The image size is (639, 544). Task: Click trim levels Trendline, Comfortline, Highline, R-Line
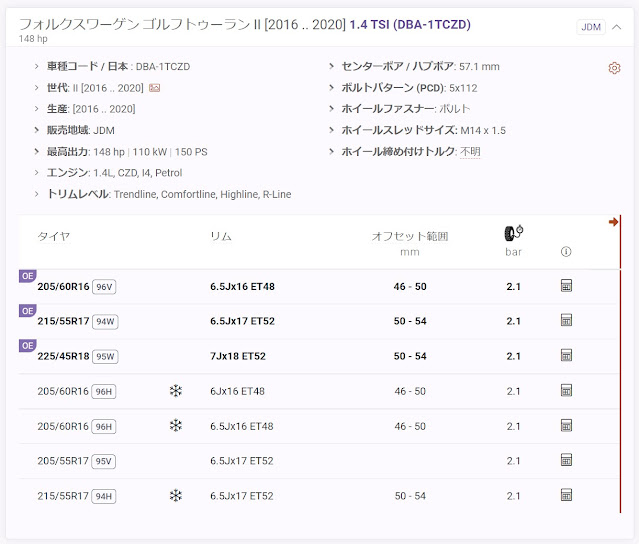(203, 194)
